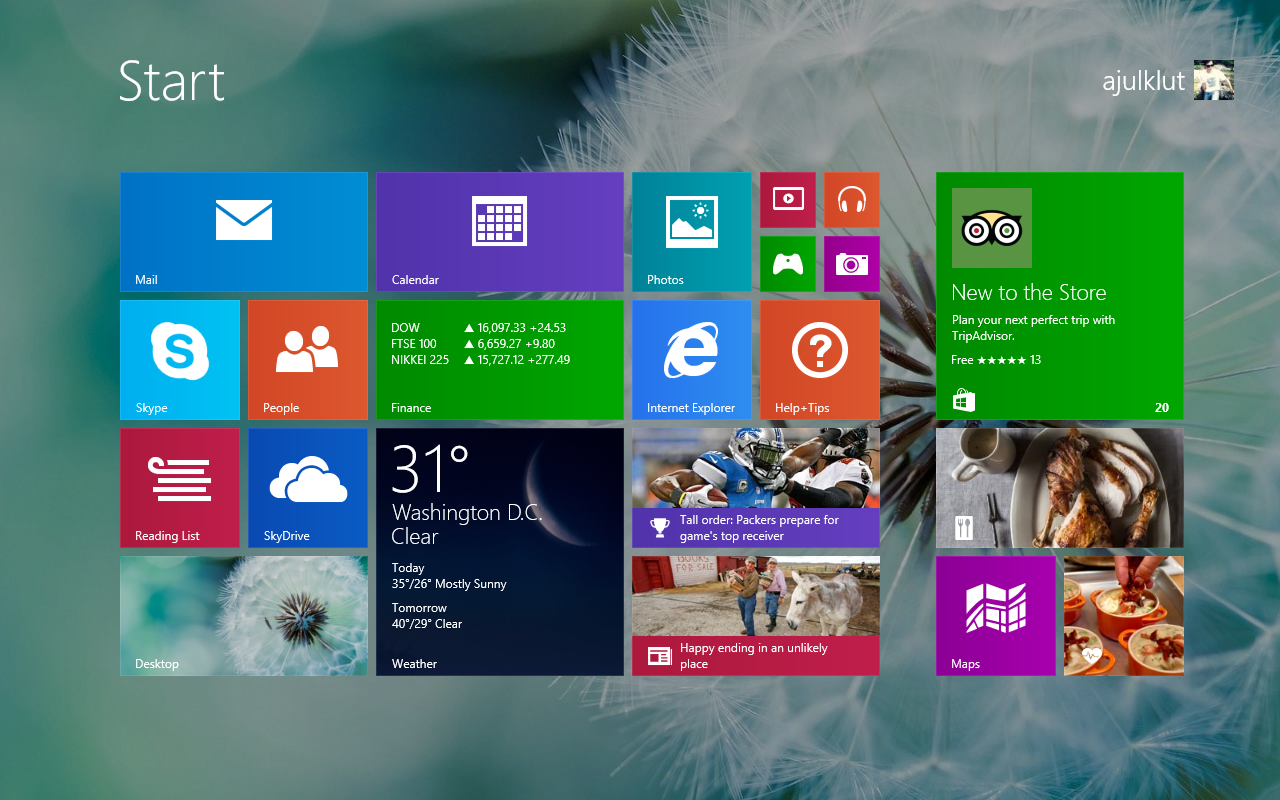Launch Skype tile

point(180,360)
